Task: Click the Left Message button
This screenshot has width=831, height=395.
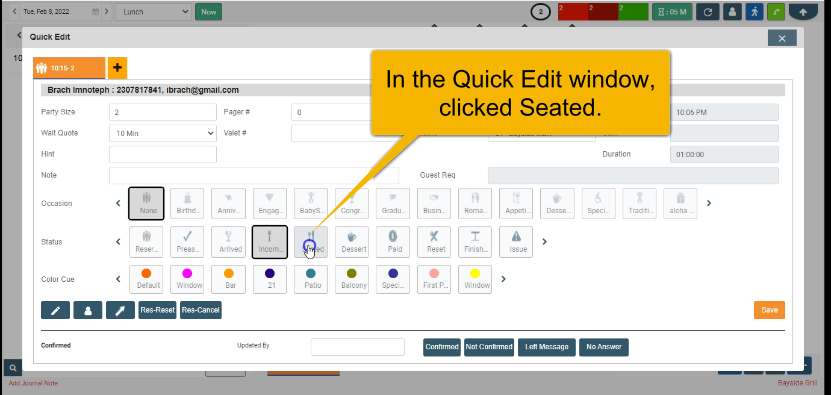Action: (546, 347)
